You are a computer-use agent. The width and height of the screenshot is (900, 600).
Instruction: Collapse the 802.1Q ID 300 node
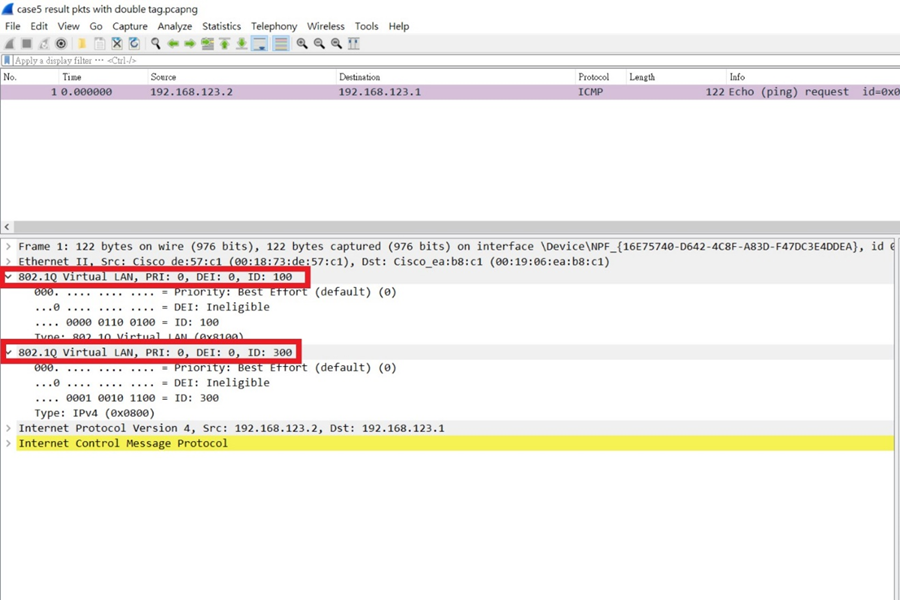(x=8, y=353)
